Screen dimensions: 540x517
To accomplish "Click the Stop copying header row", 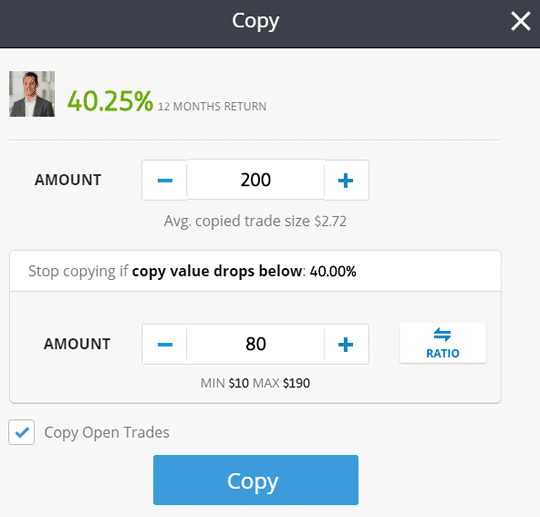I will tap(256, 271).
